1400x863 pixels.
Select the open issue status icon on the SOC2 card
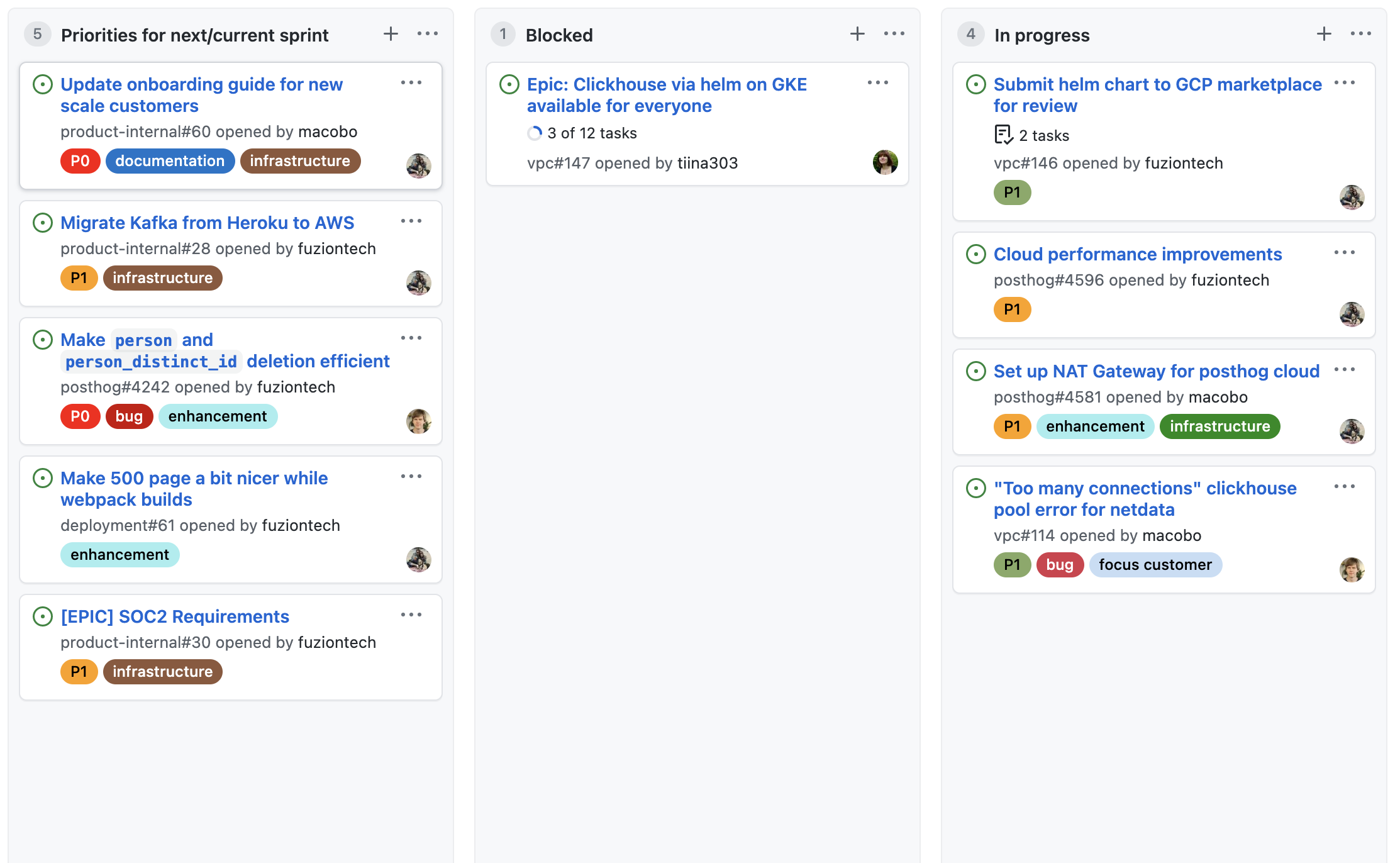[x=42, y=616]
